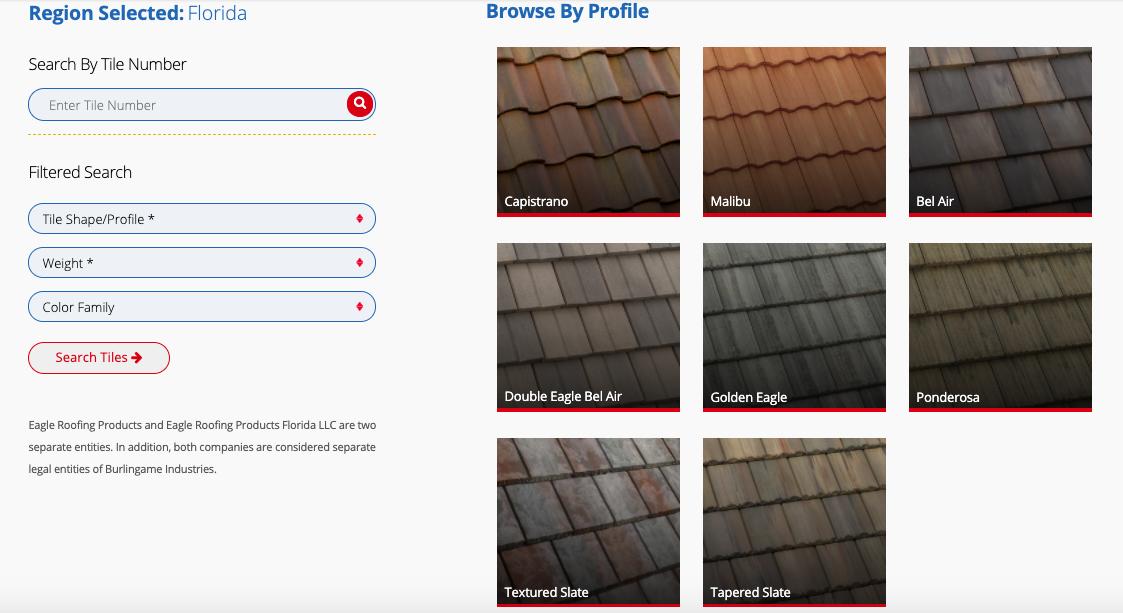This screenshot has width=1123, height=613.
Task: Click the Florida region selected text
Action: [x=217, y=13]
